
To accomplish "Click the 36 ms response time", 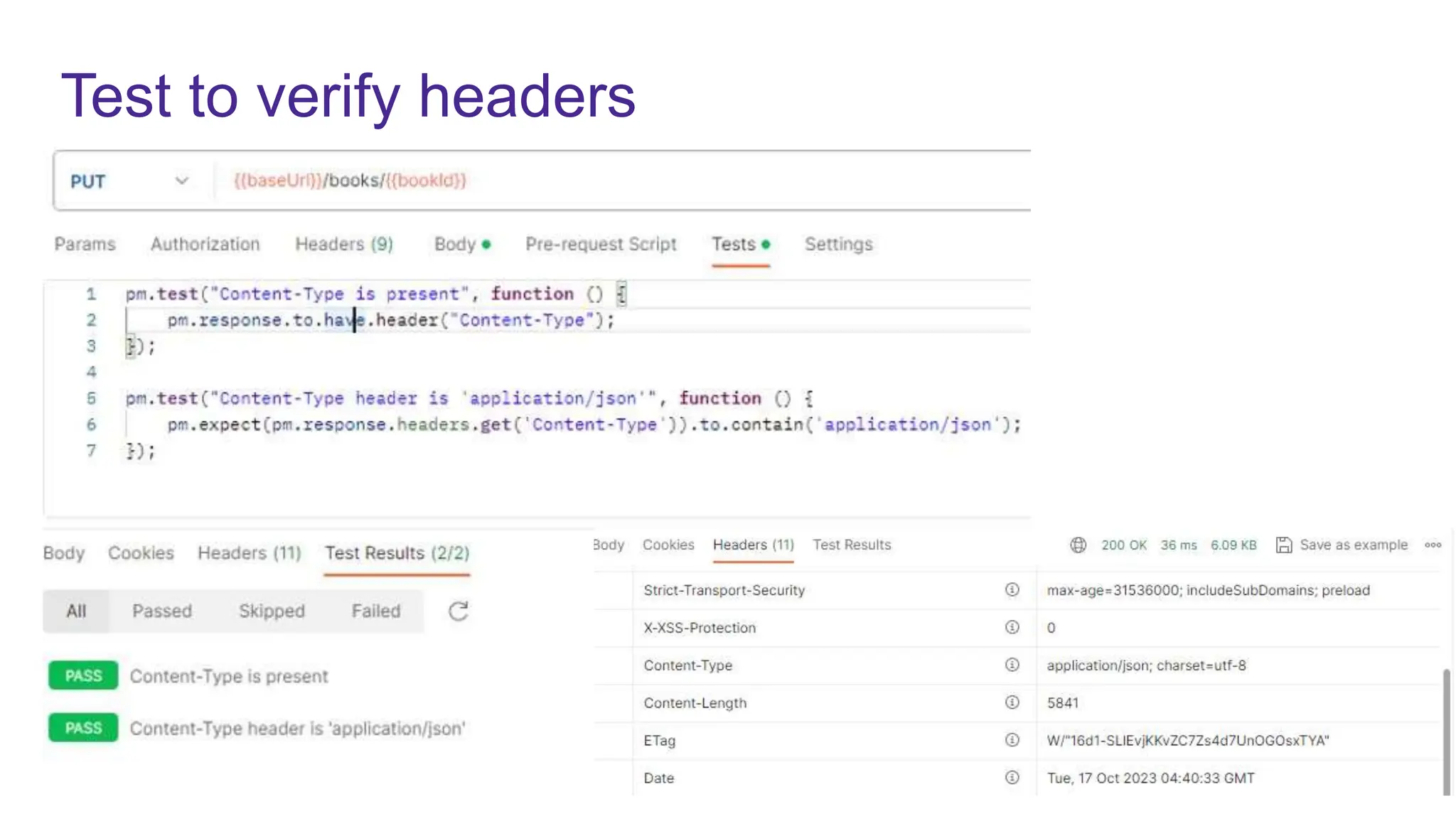I will (x=1179, y=545).
